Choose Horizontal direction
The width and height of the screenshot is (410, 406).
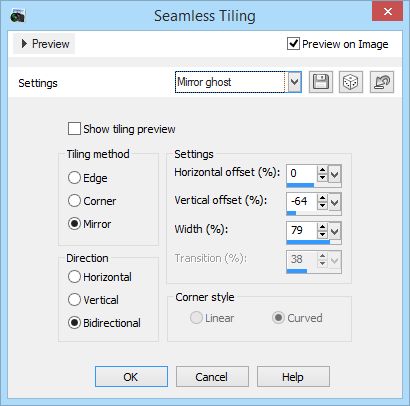[74, 277]
